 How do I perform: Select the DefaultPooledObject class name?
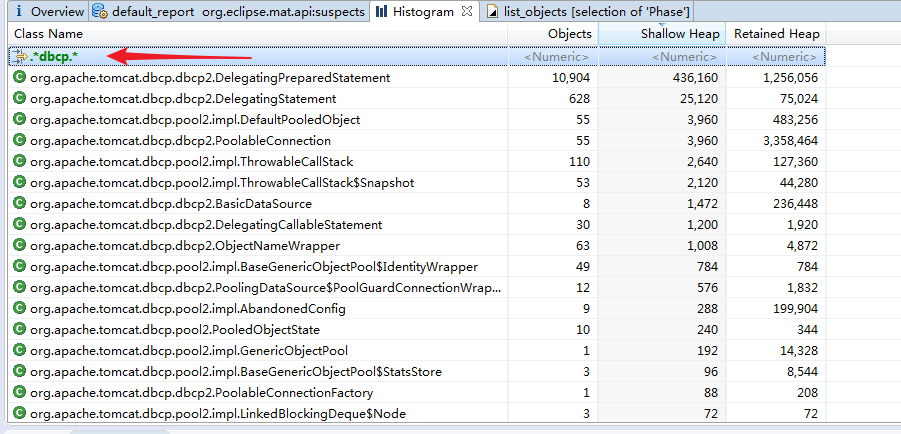tap(195, 120)
